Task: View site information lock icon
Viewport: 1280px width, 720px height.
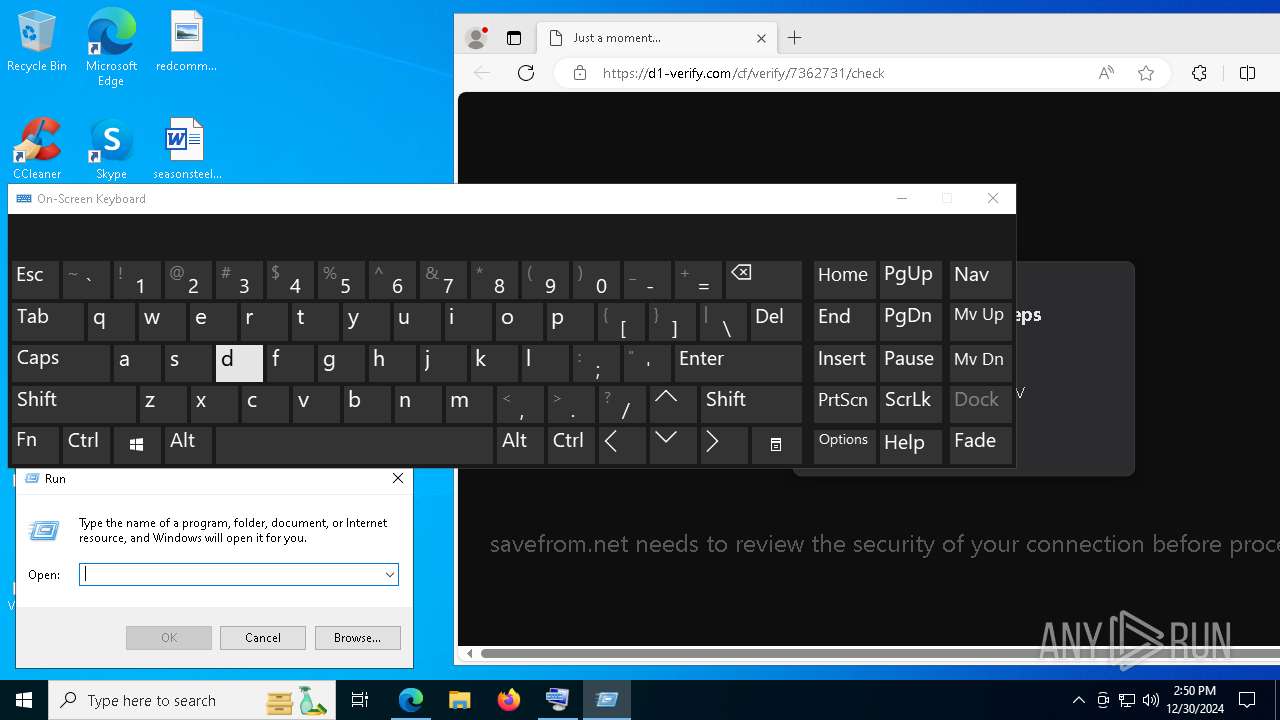Action: (x=579, y=73)
